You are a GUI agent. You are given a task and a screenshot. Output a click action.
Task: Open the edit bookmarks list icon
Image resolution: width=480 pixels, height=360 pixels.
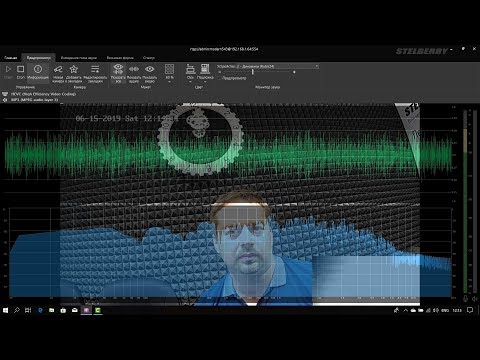(95, 69)
